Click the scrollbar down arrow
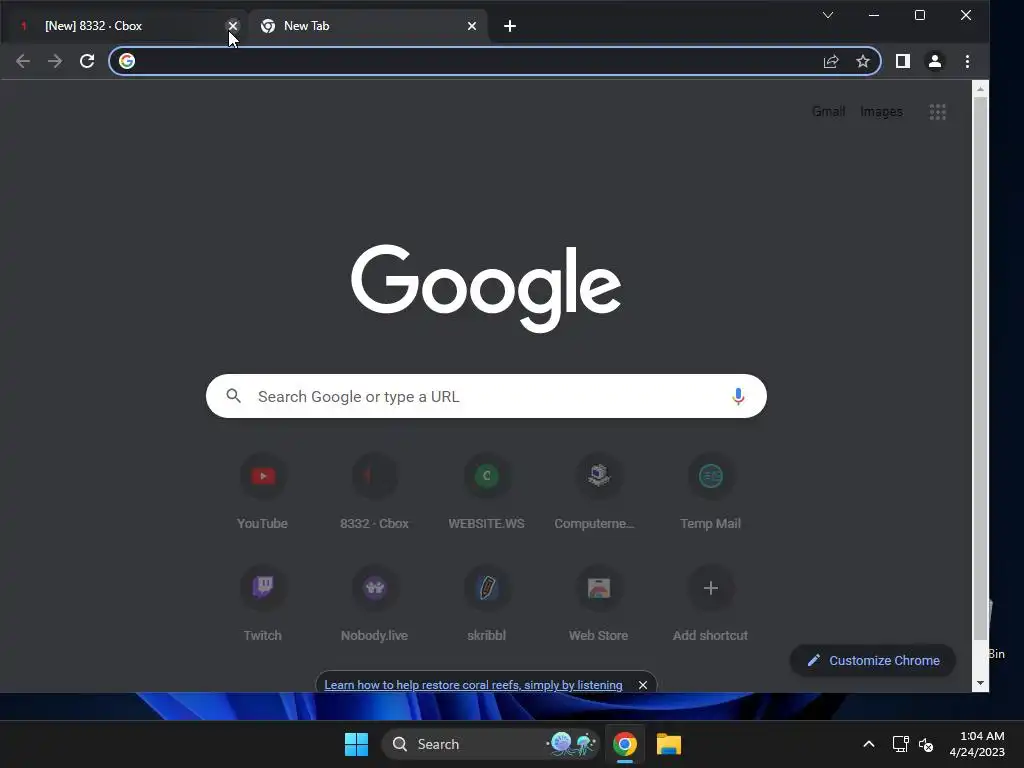 [x=980, y=683]
